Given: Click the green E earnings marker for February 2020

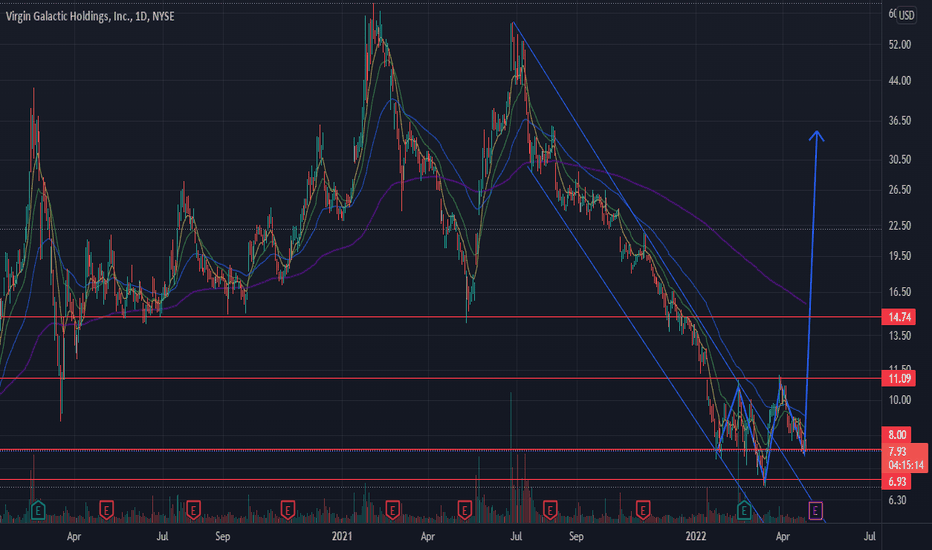Looking at the screenshot, I should [37, 510].
